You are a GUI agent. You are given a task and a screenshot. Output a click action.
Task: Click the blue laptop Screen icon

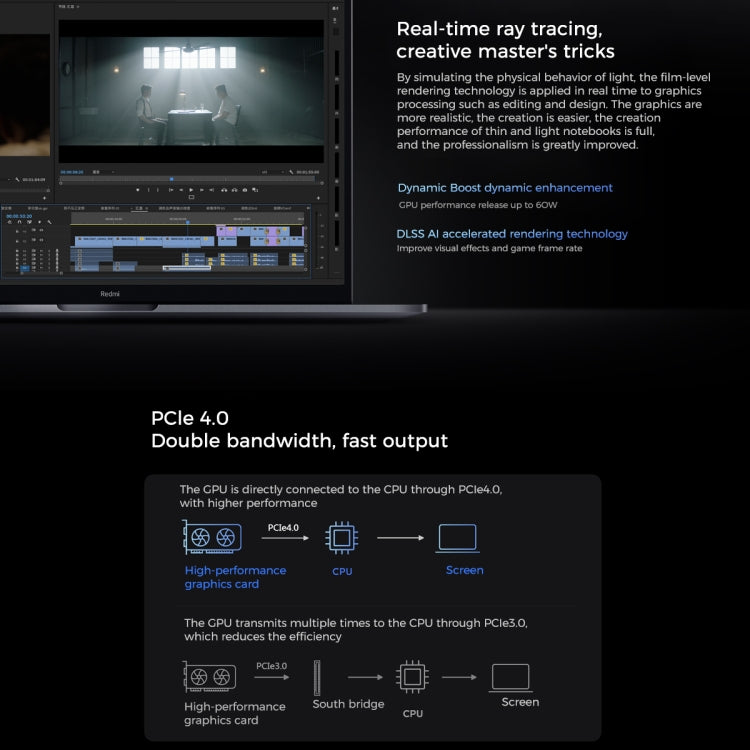coord(457,538)
